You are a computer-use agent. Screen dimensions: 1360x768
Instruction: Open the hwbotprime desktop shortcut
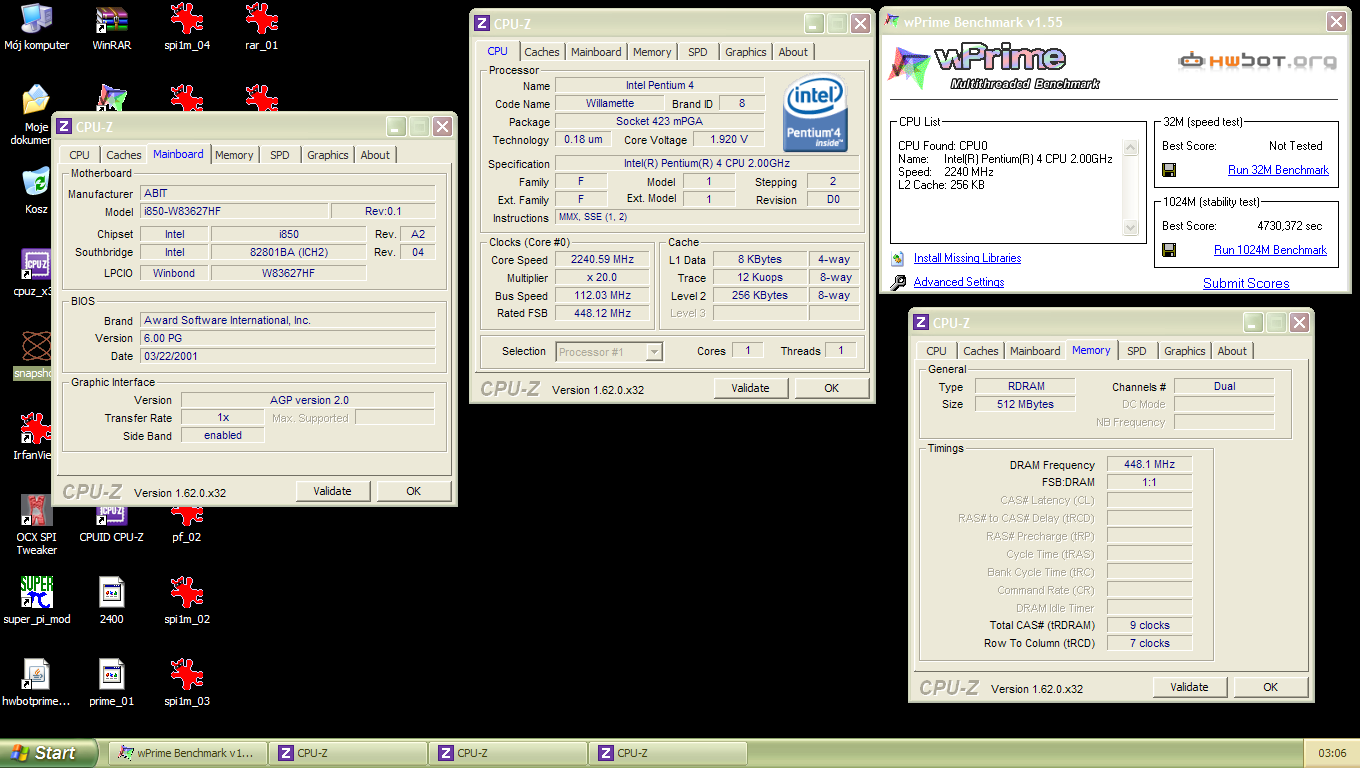point(36,683)
